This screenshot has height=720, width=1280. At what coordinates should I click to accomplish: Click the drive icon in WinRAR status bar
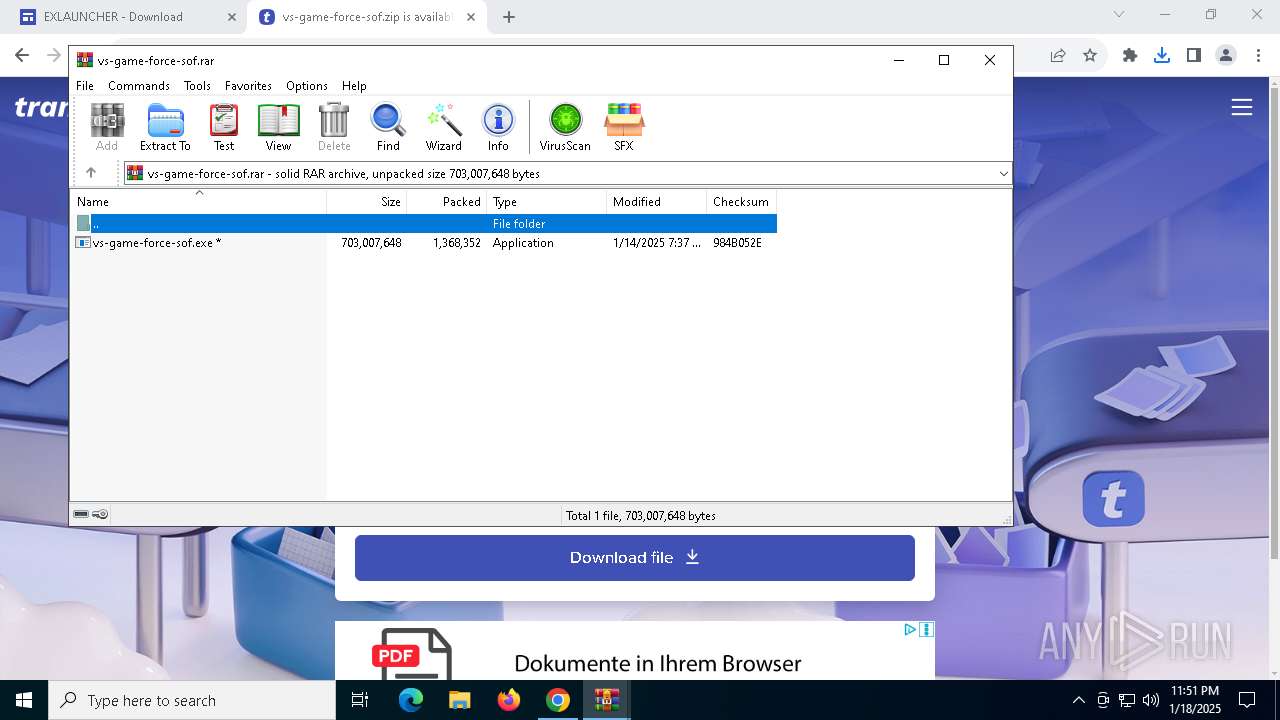pyautogui.click(x=81, y=514)
